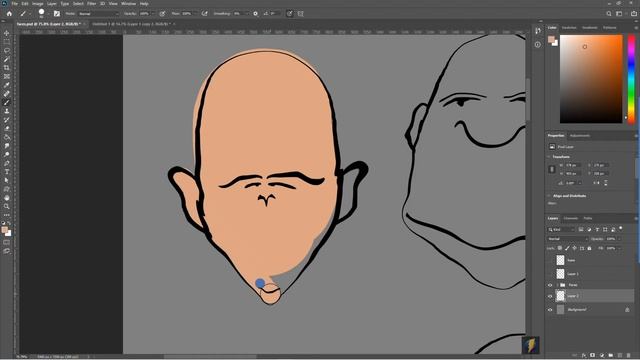
Task: Expand the Align and Distribute section
Action: [x=549, y=196]
